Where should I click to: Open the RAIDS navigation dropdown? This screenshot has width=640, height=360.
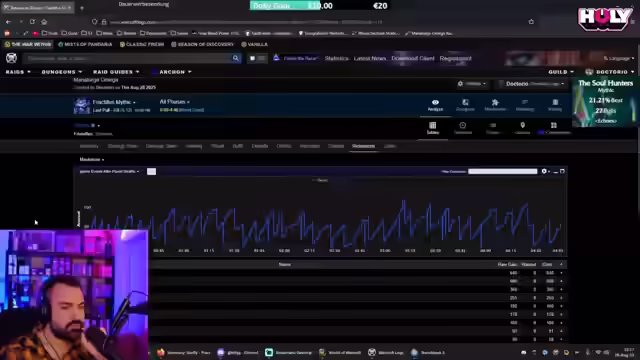point(18,72)
